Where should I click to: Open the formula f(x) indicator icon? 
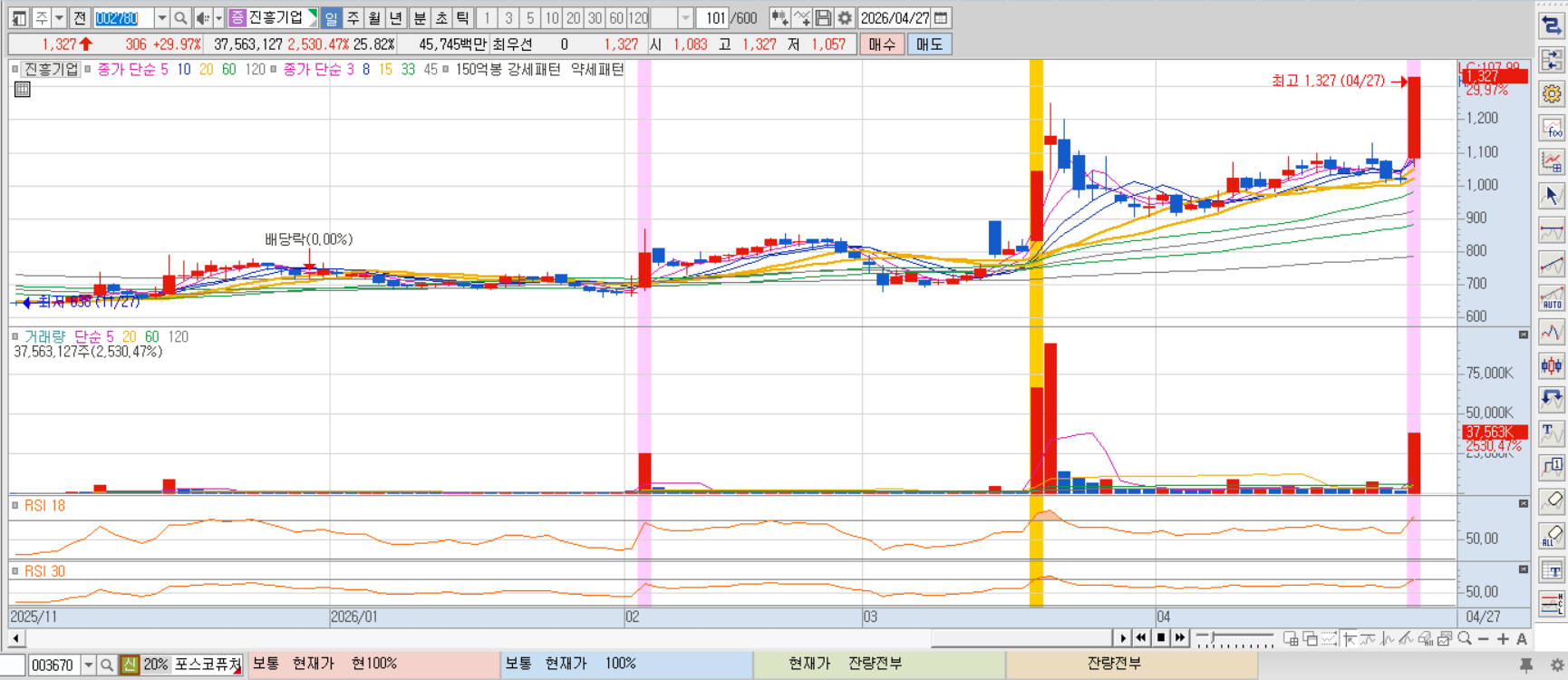pyautogui.click(x=1552, y=129)
